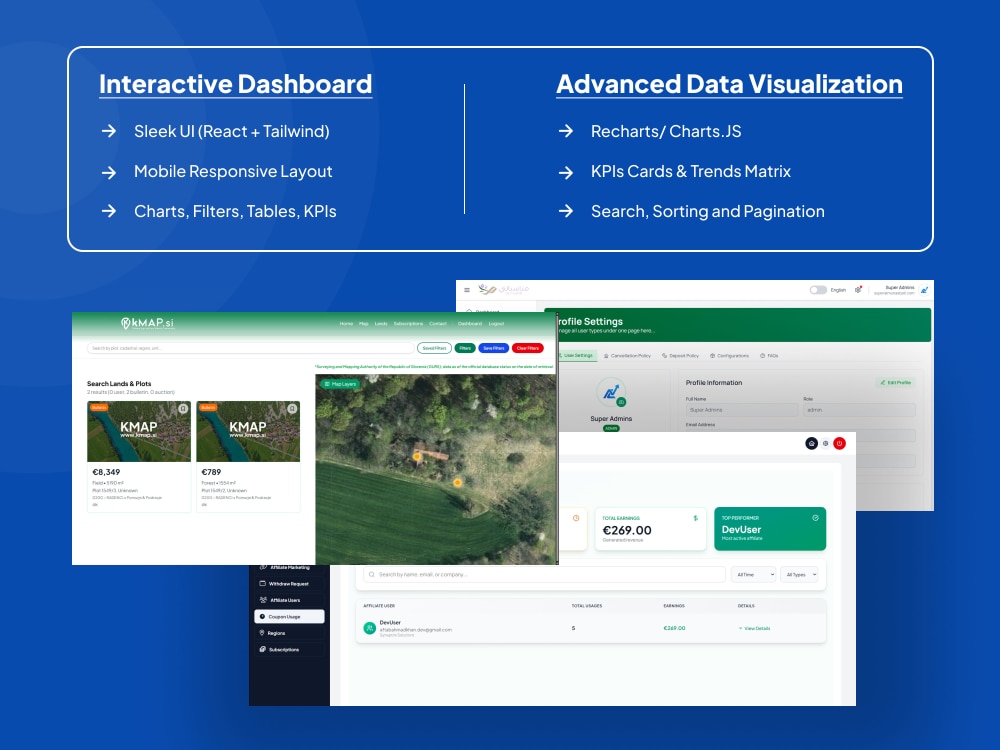1000x750 pixels.
Task: Click the blue Save Filters button
Action: [x=494, y=348]
